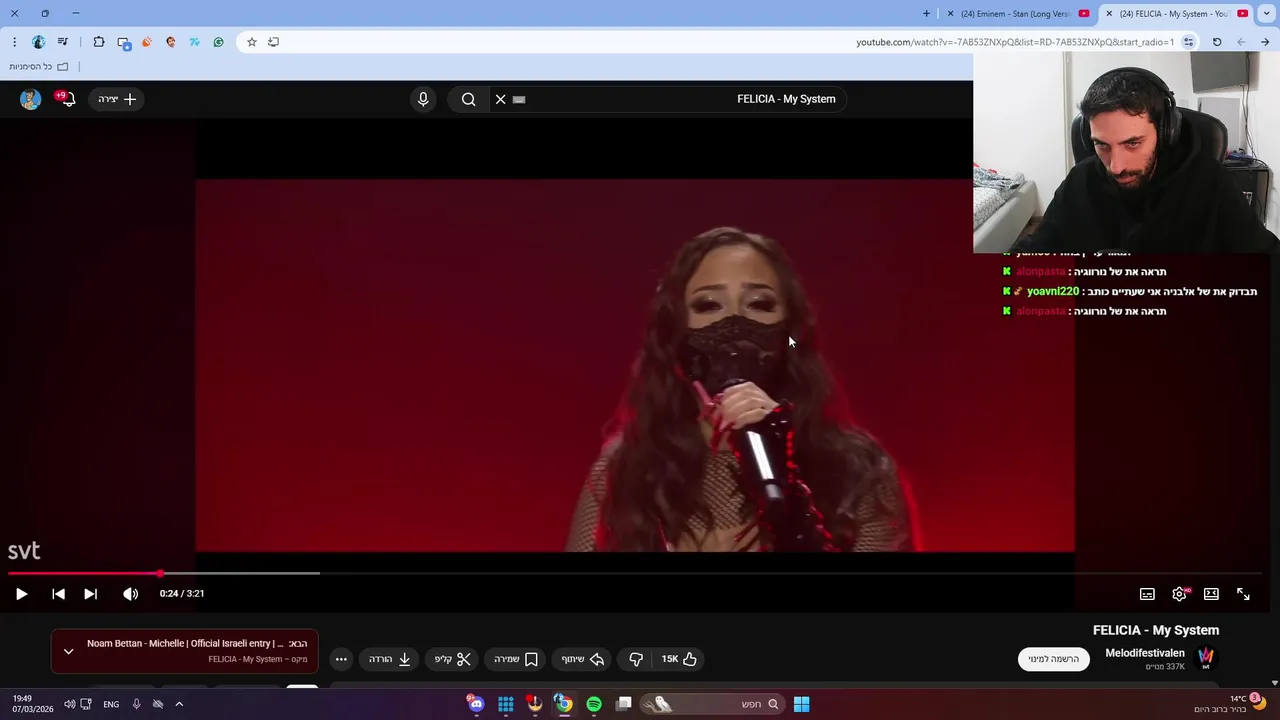Screen dimensions: 1280x720
Task: Open Chrome profile avatar
Action: tap(39, 42)
